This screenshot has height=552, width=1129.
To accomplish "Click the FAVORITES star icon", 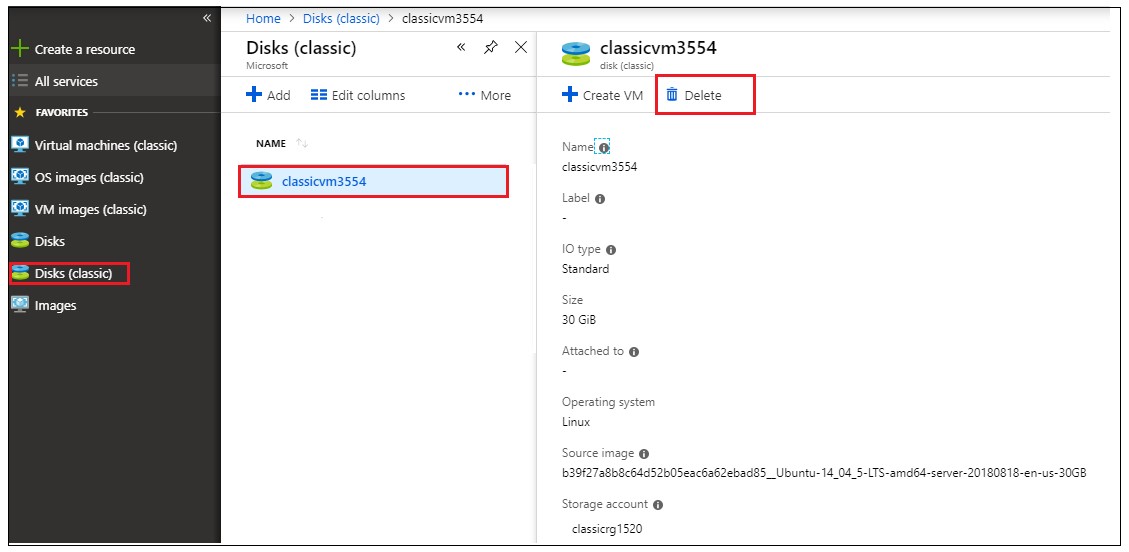I will coord(20,113).
